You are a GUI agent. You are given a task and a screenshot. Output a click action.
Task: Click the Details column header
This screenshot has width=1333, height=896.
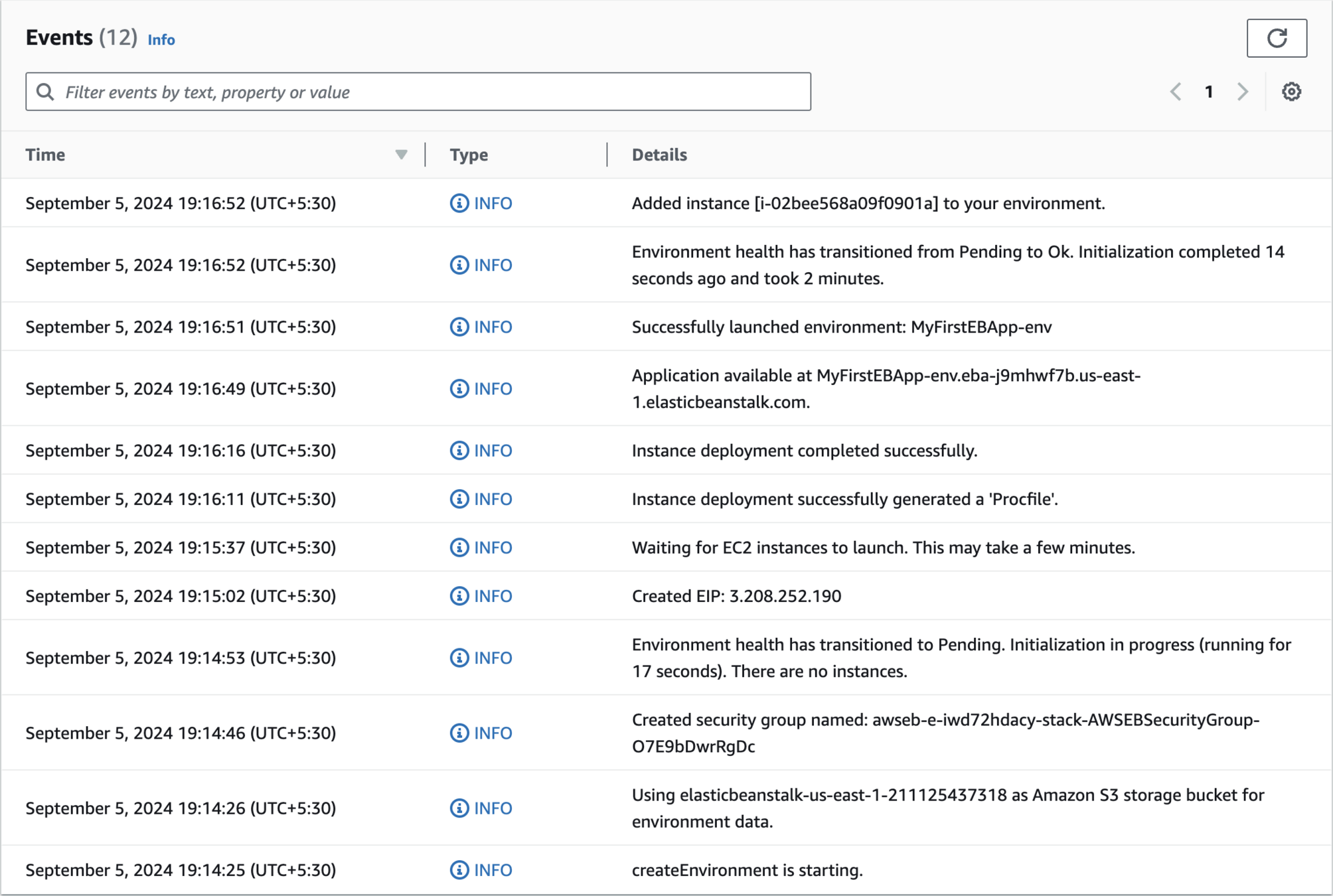659,155
